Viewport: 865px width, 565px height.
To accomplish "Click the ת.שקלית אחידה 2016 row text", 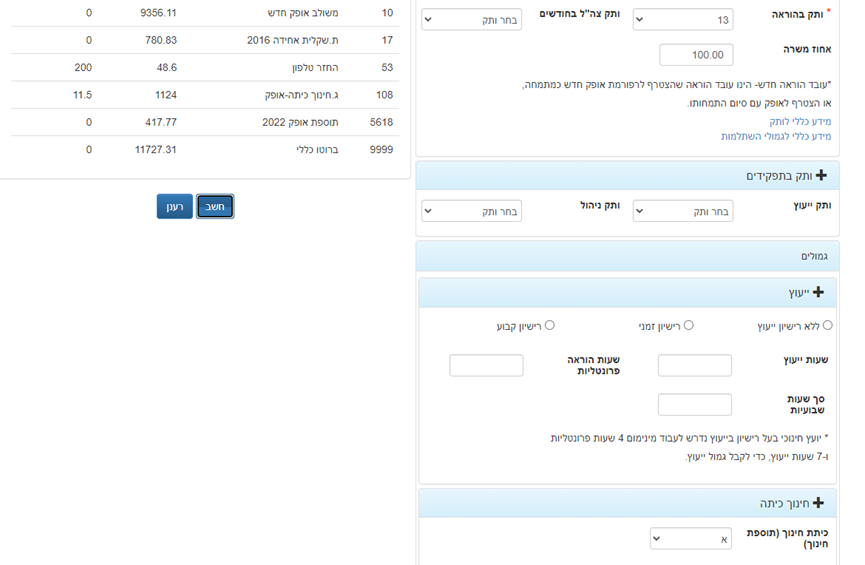I will pyautogui.click(x=292, y=40).
